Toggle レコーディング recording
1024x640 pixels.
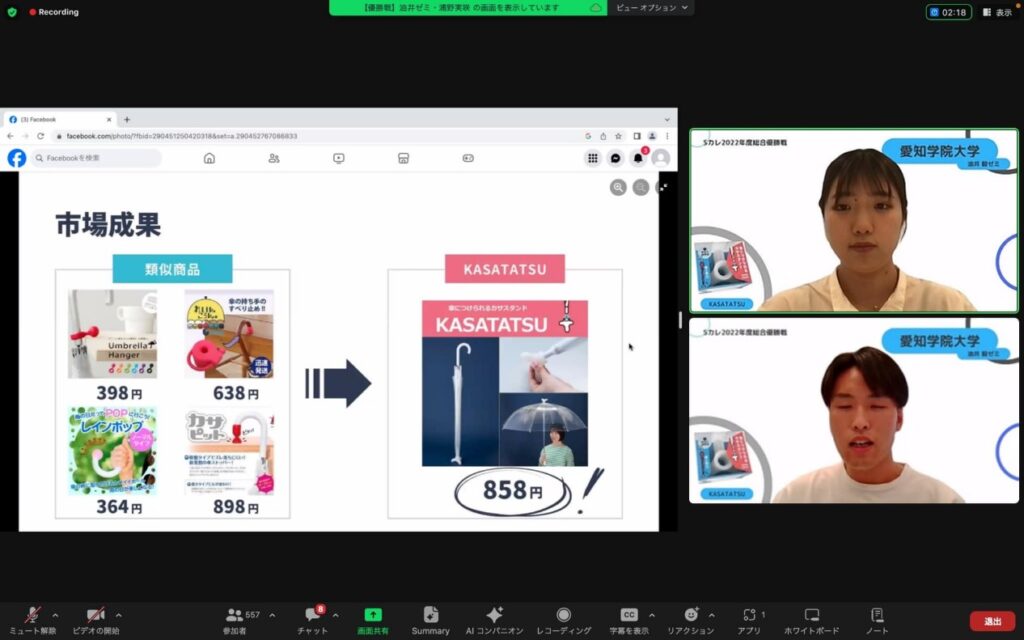click(564, 620)
